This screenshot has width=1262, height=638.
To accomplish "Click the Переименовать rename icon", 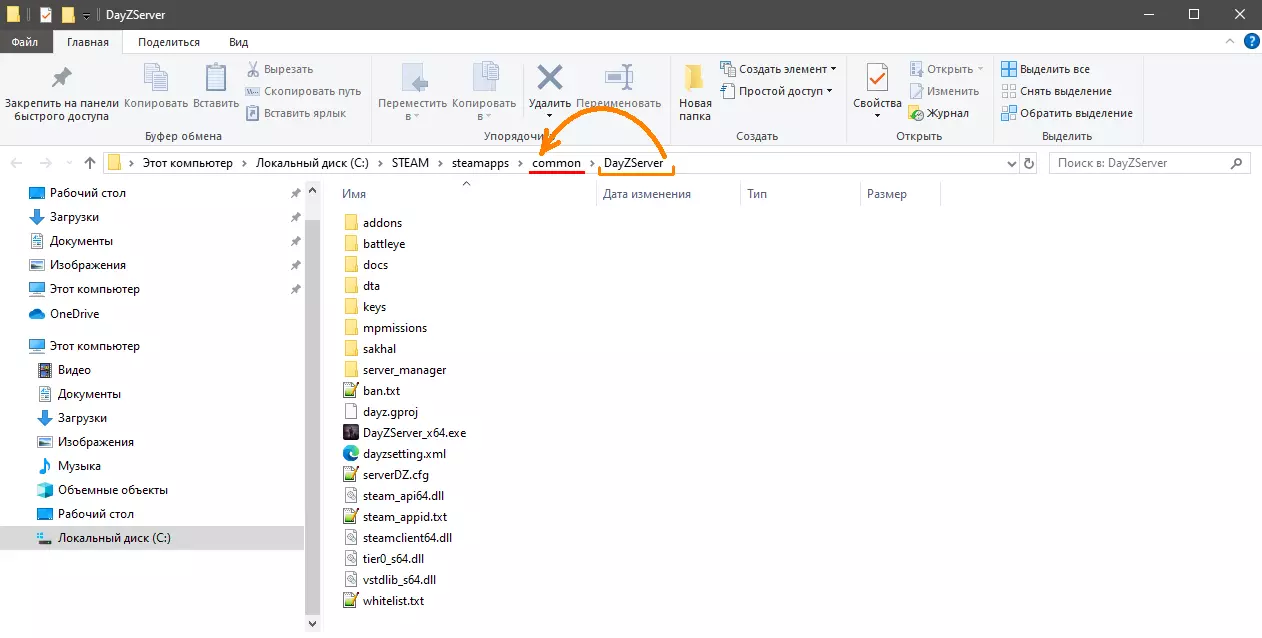I will coord(619,78).
